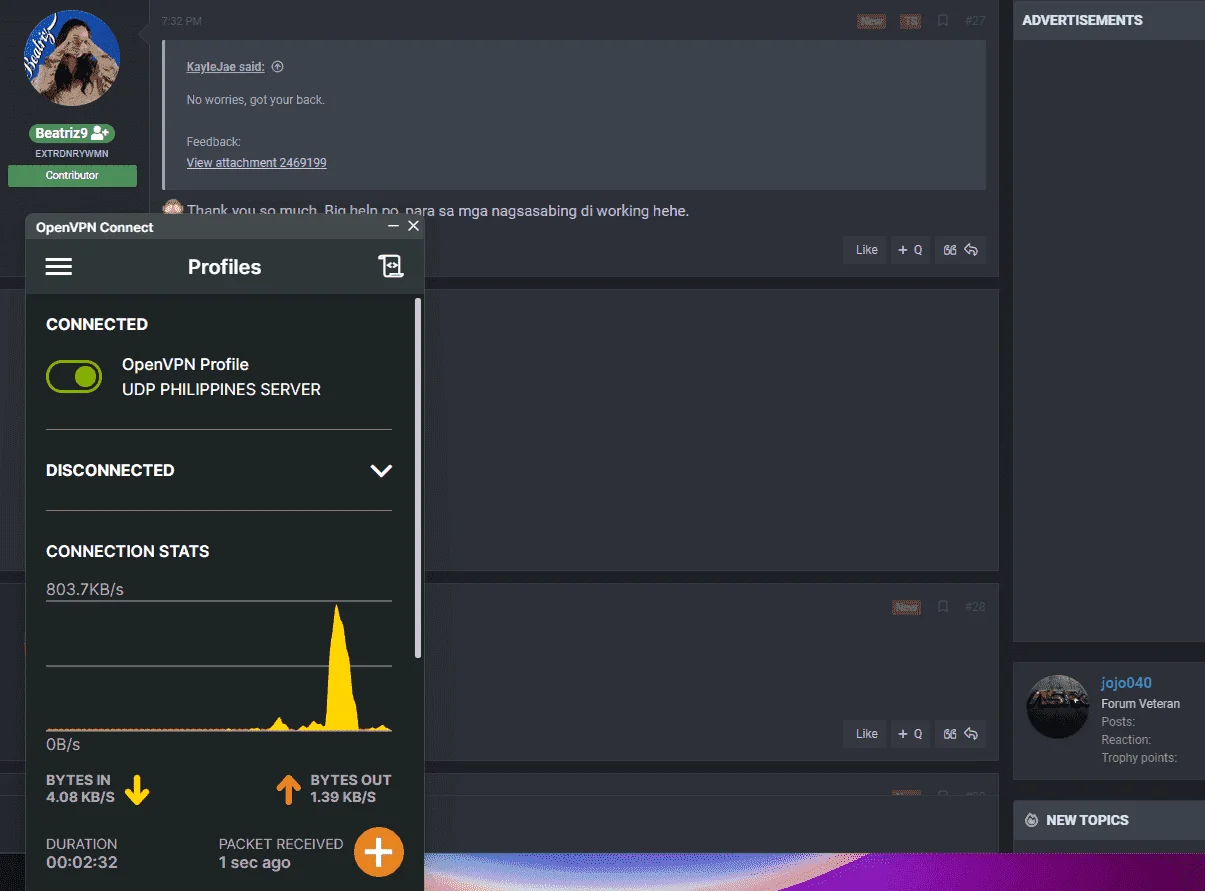Click '+ Q' multi-quote on post #27
The width and height of the screenshot is (1205, 891).
910,250
